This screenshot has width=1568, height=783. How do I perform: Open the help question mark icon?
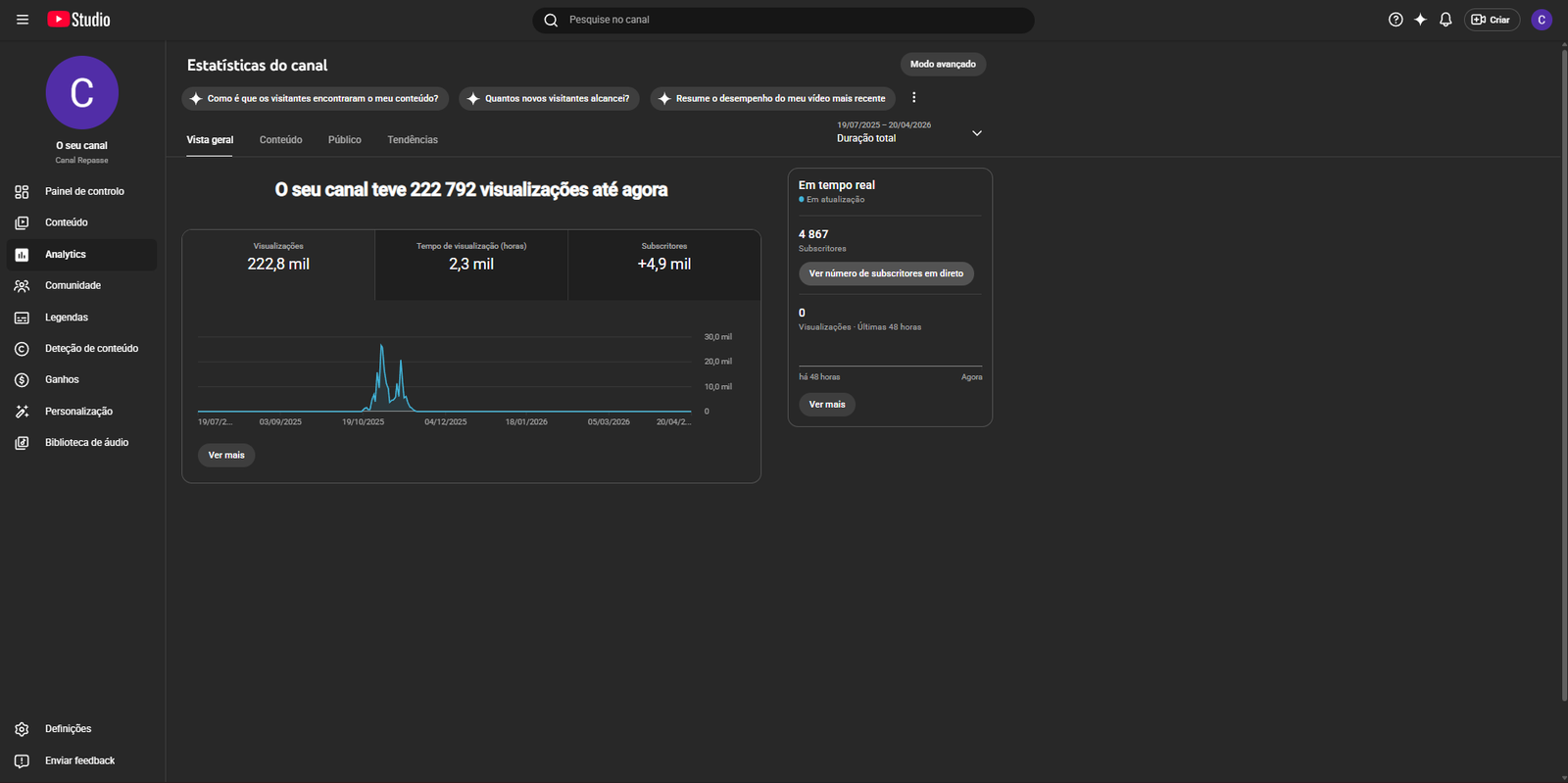click(x=1396, y=20)
